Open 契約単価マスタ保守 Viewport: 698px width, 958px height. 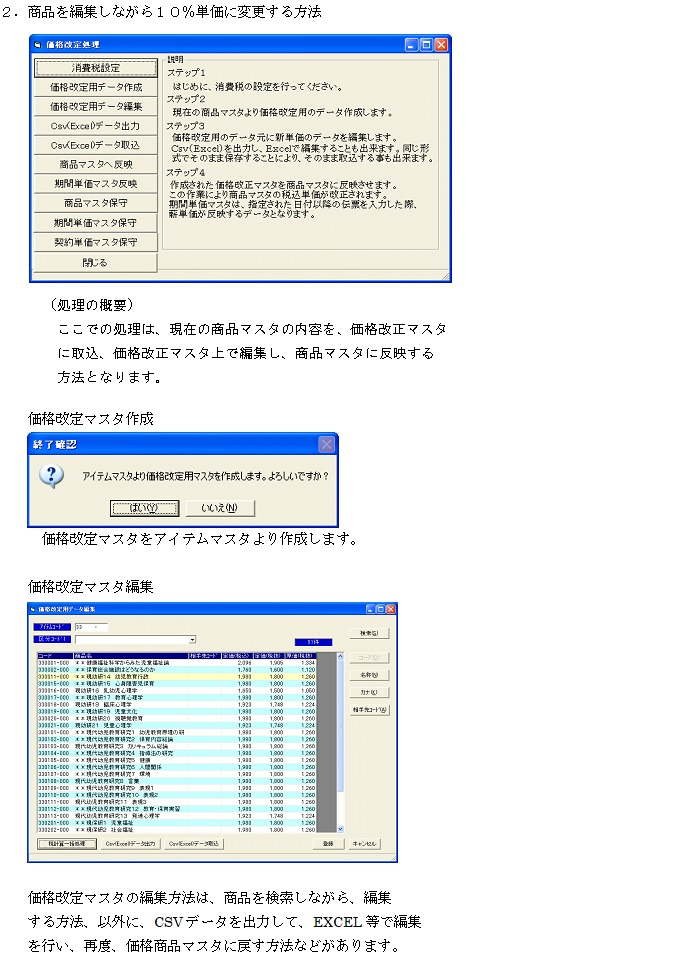96,243
